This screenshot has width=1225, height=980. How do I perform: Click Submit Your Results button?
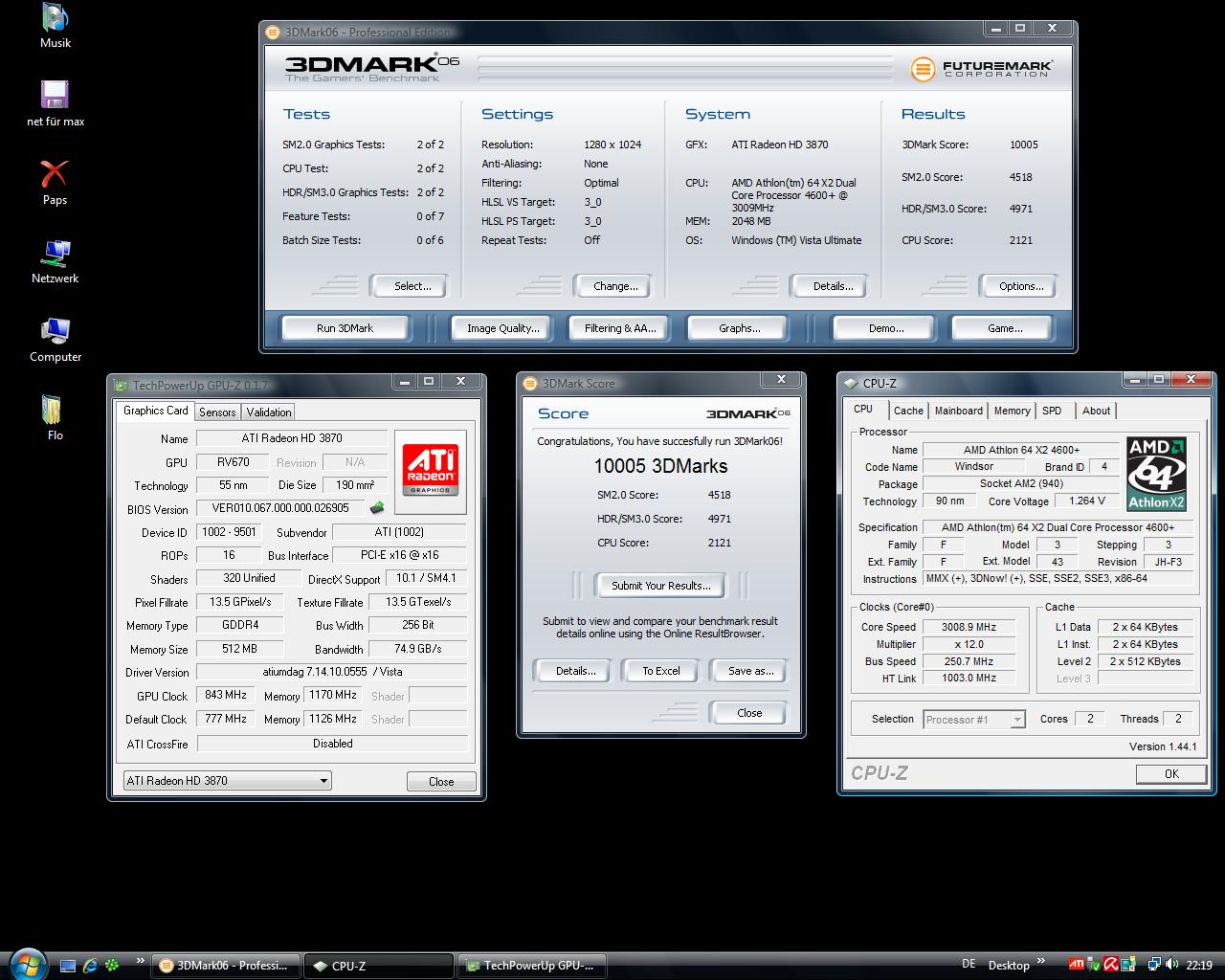(x=660, y=585)
